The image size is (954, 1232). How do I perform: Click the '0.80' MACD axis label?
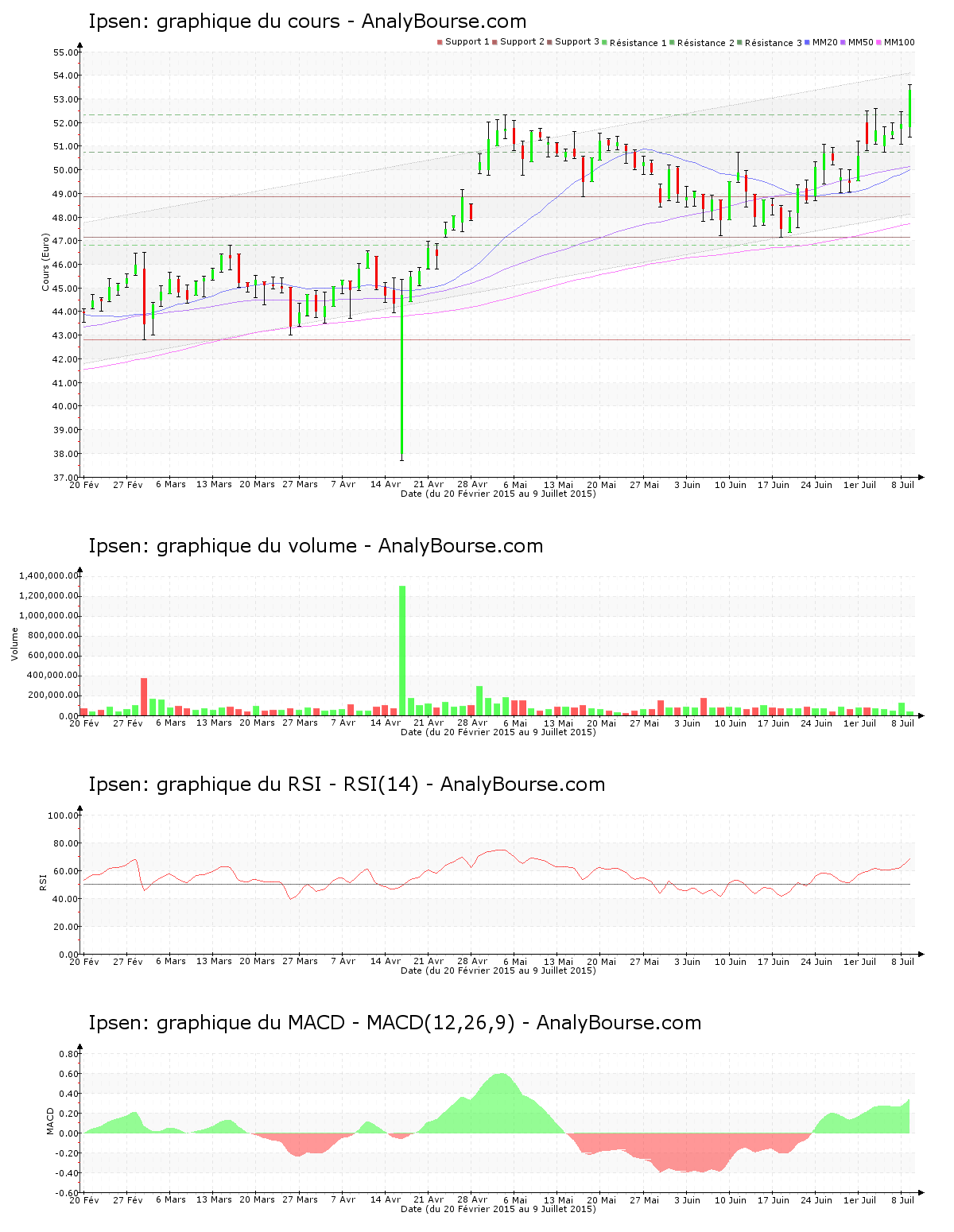tap(69, 1054)
